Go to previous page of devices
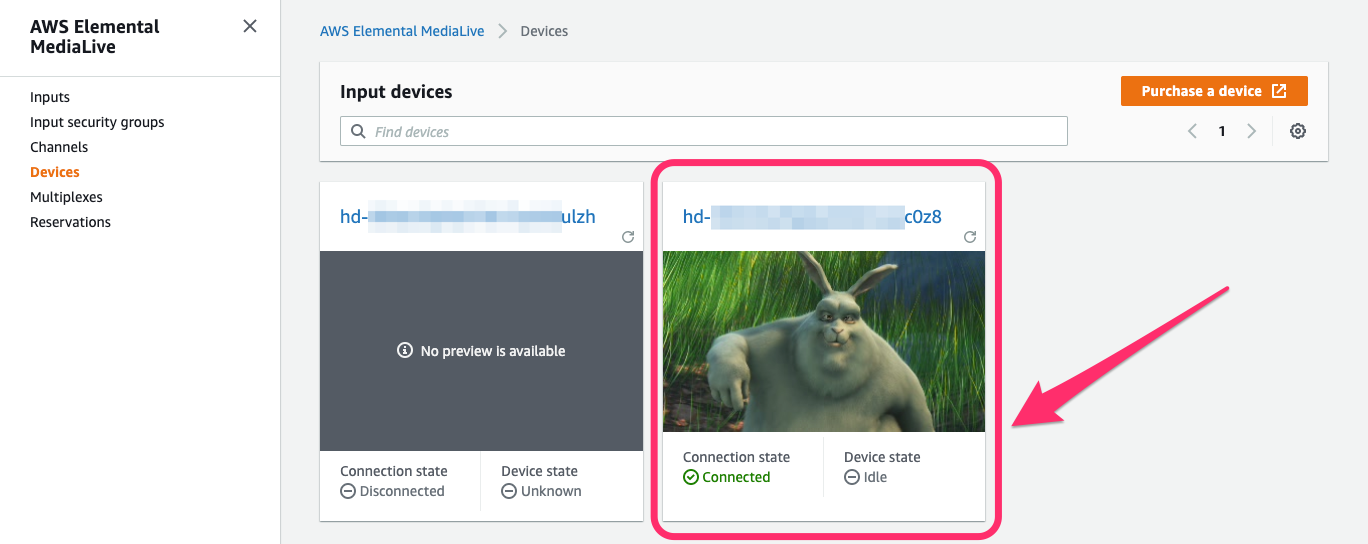The width and height of the screenshot is (1368, 544). tap(1192, 131)
